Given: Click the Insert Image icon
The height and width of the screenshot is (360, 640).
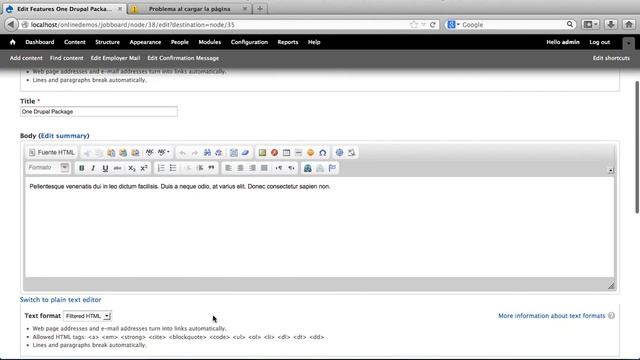Looking at the screenshot, I should [262, 153].
